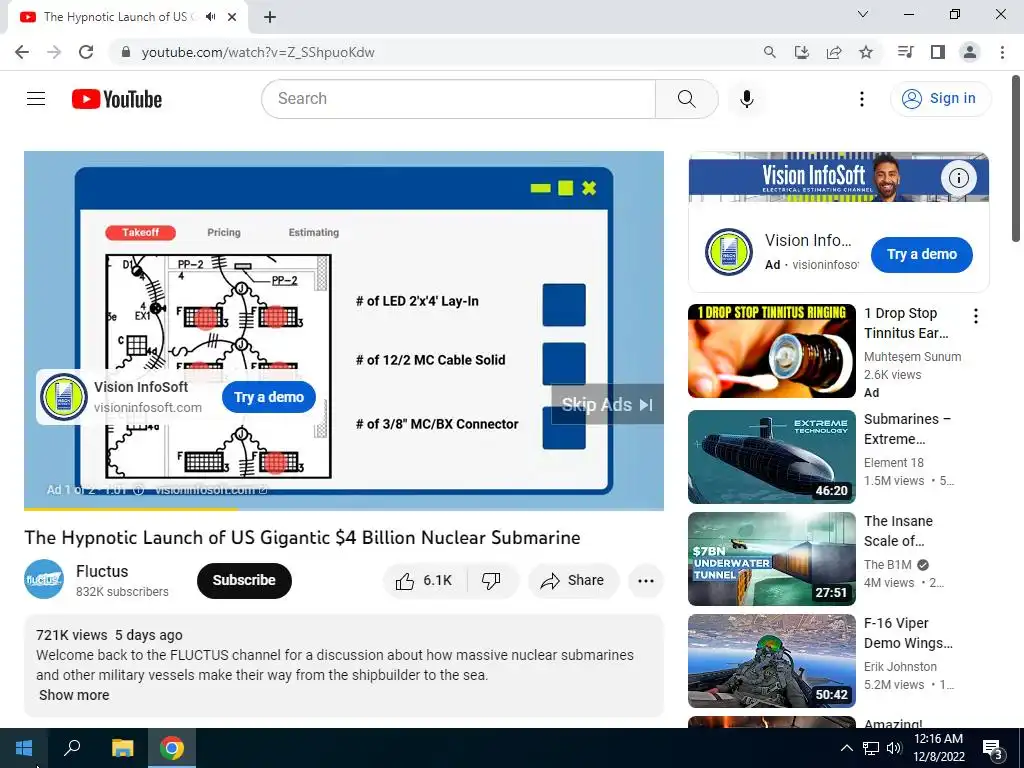Click the ad info icon in video
This screenshot has height=768, width=1024.
pyautogui.click(x=138, y=490)
